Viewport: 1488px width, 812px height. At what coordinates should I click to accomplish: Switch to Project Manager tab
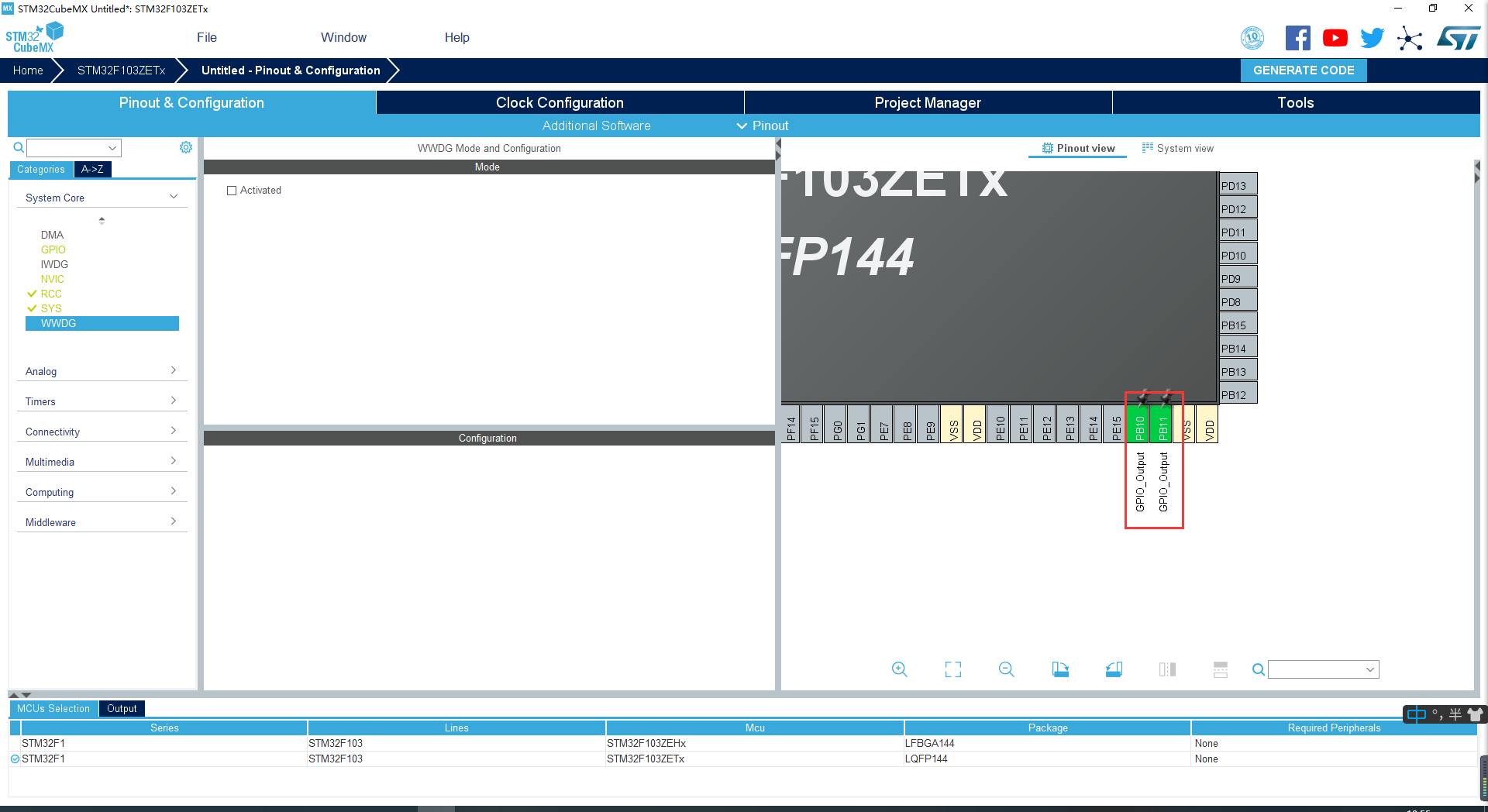coord(928,102)
